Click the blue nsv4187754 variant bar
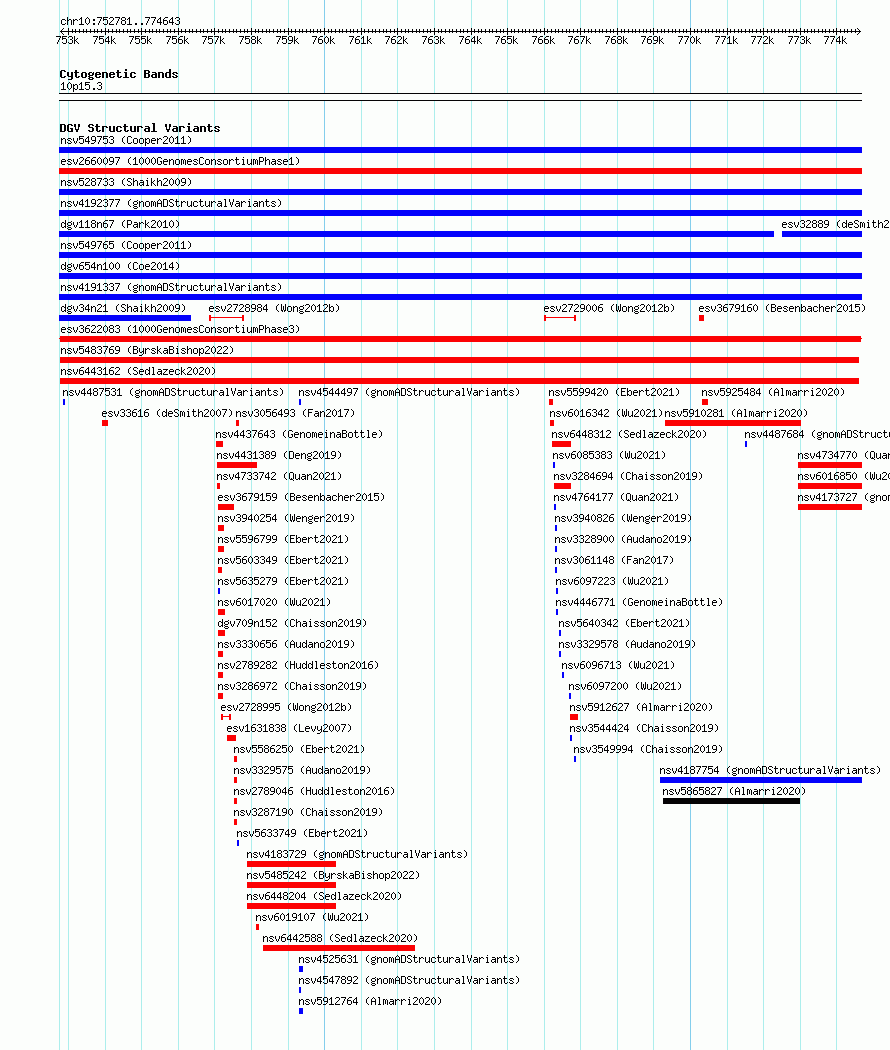Viewport: 890px width, 1050px height. point(761,780)
